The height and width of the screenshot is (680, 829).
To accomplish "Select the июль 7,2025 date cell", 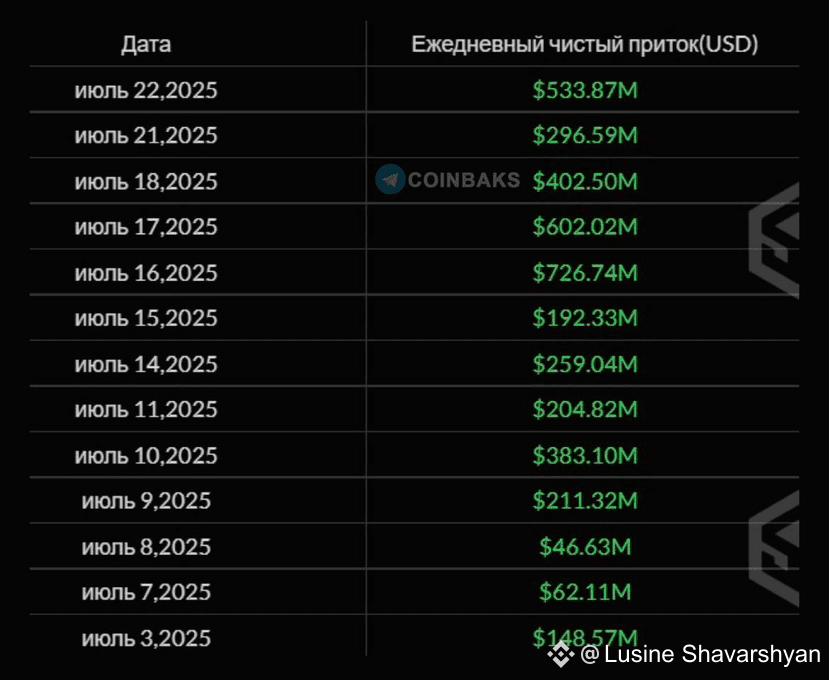I will (146, 592).
